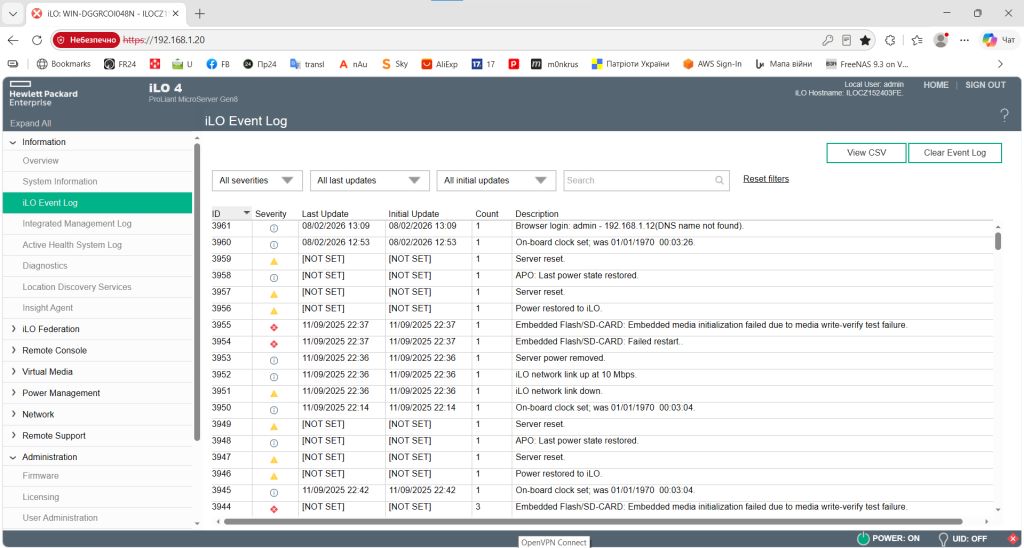1024x548 pixels.
Task: Click the Небезпечно security warning badge
Action: [86, 40]
